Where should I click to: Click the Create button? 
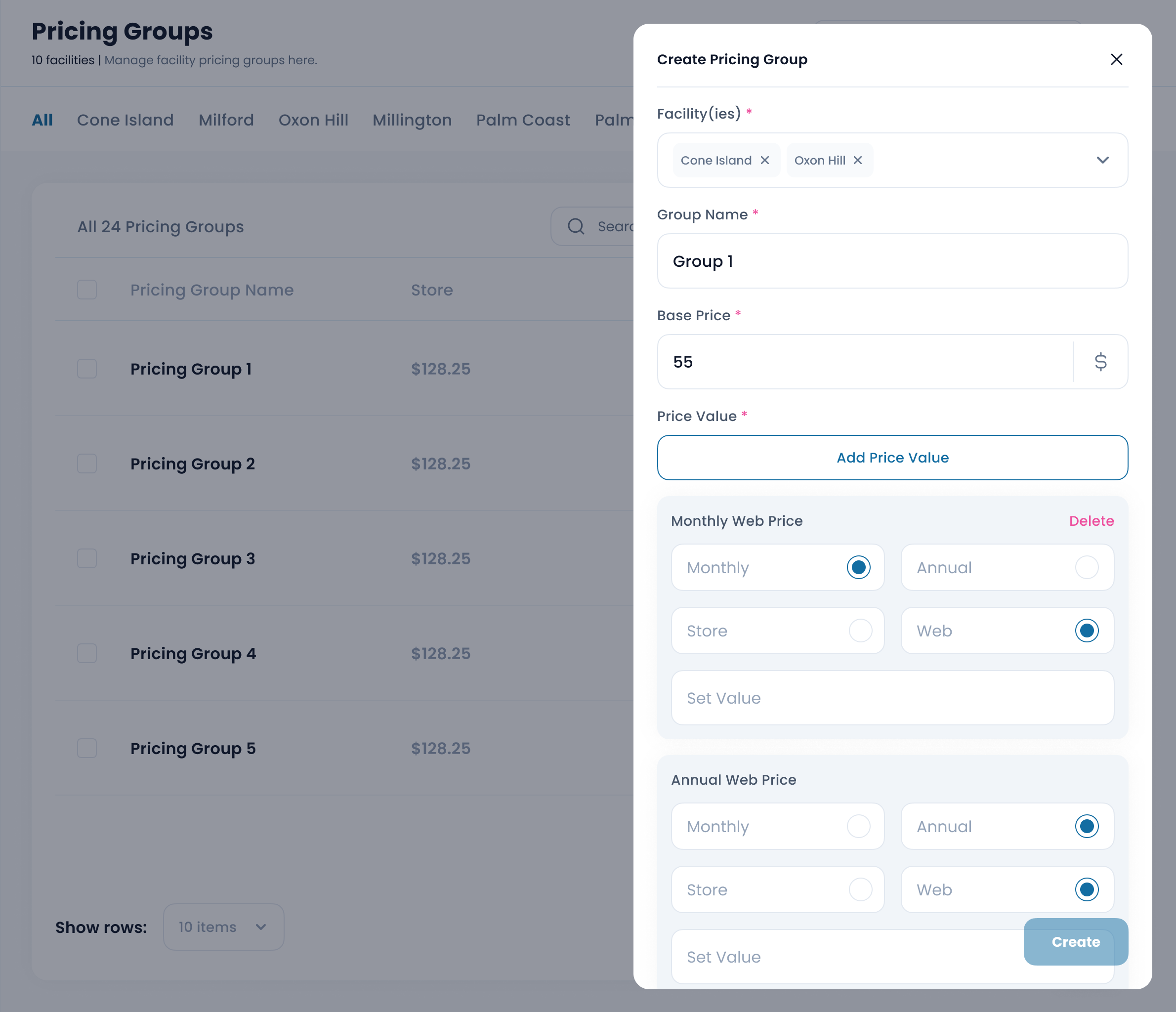(x=1075, y=942)
